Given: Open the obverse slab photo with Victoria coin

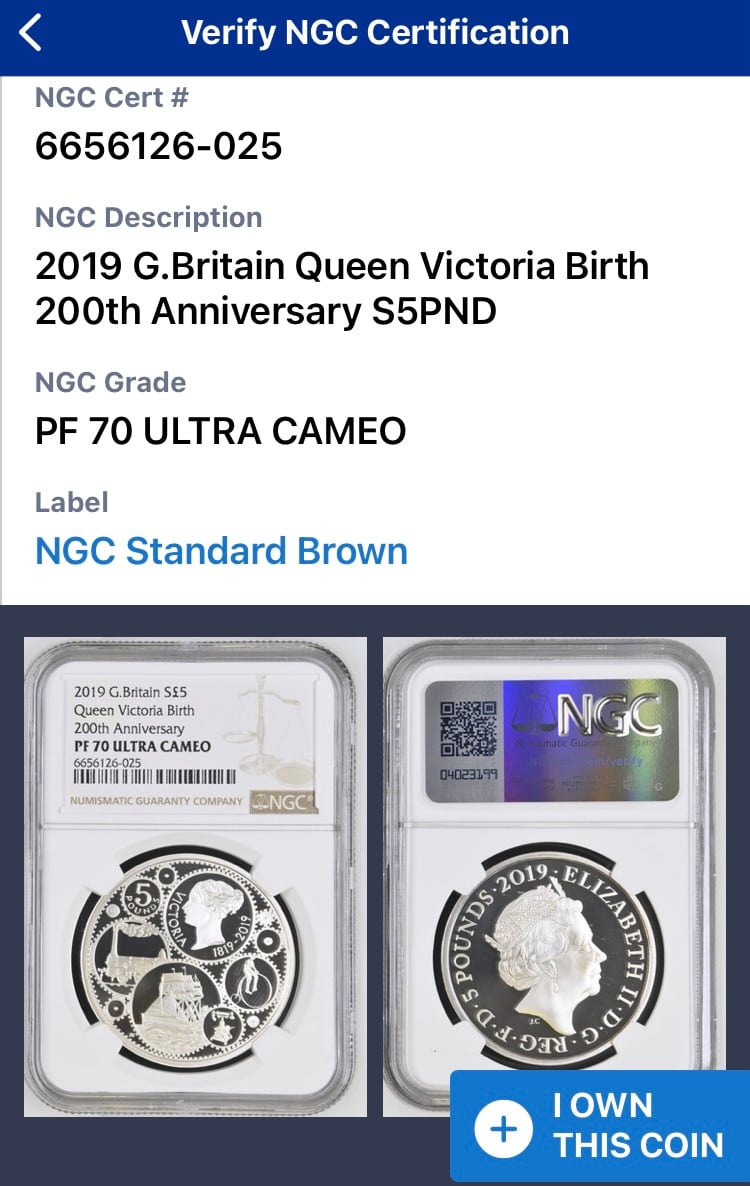Looking at the screenshot, I should [195, 877].
